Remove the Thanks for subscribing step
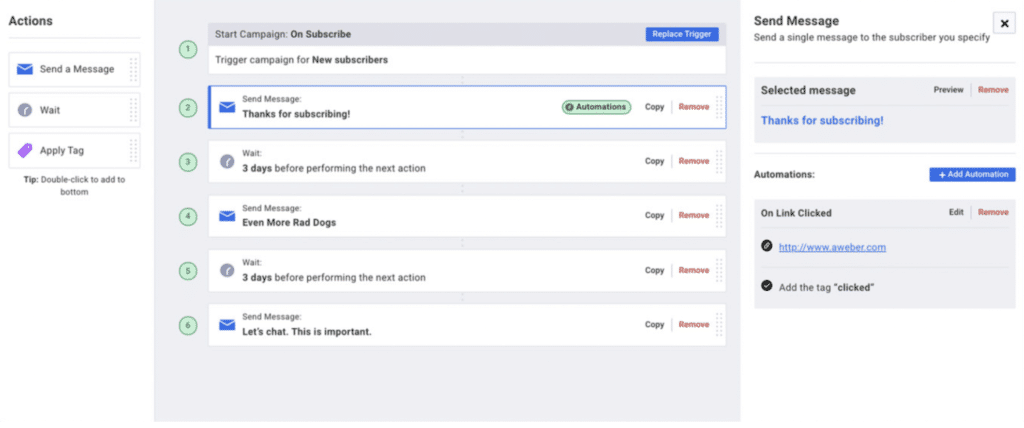This screenshot has width=1024, height=428. 694,107
